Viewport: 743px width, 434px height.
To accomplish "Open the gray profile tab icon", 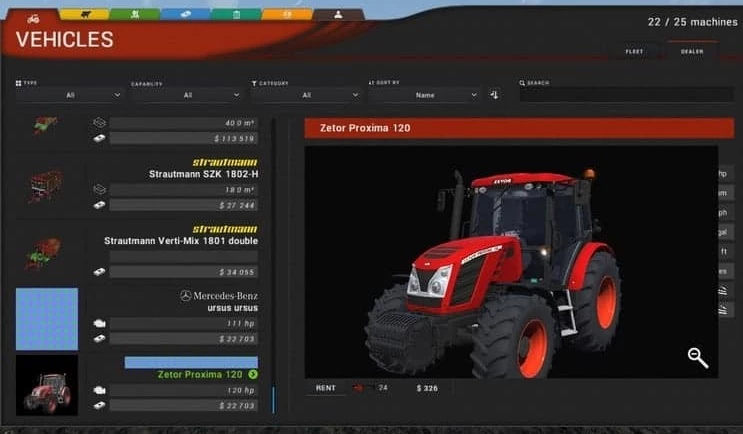I will click(338, 15).
